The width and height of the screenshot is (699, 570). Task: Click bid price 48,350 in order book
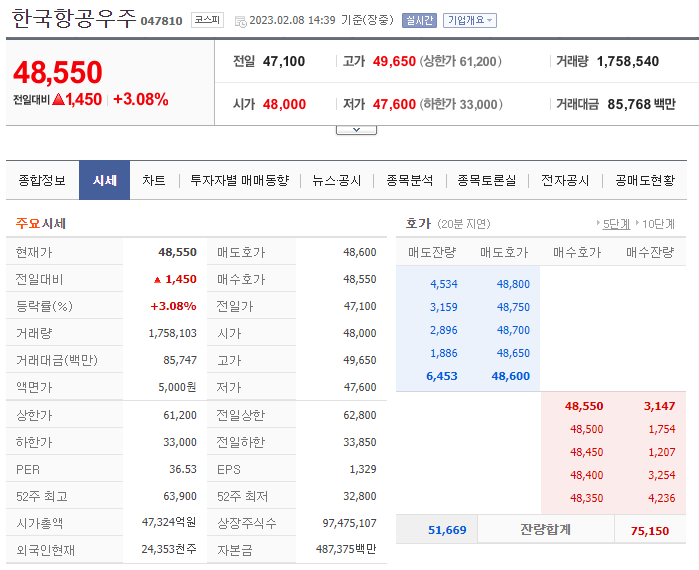coord(586,498)
